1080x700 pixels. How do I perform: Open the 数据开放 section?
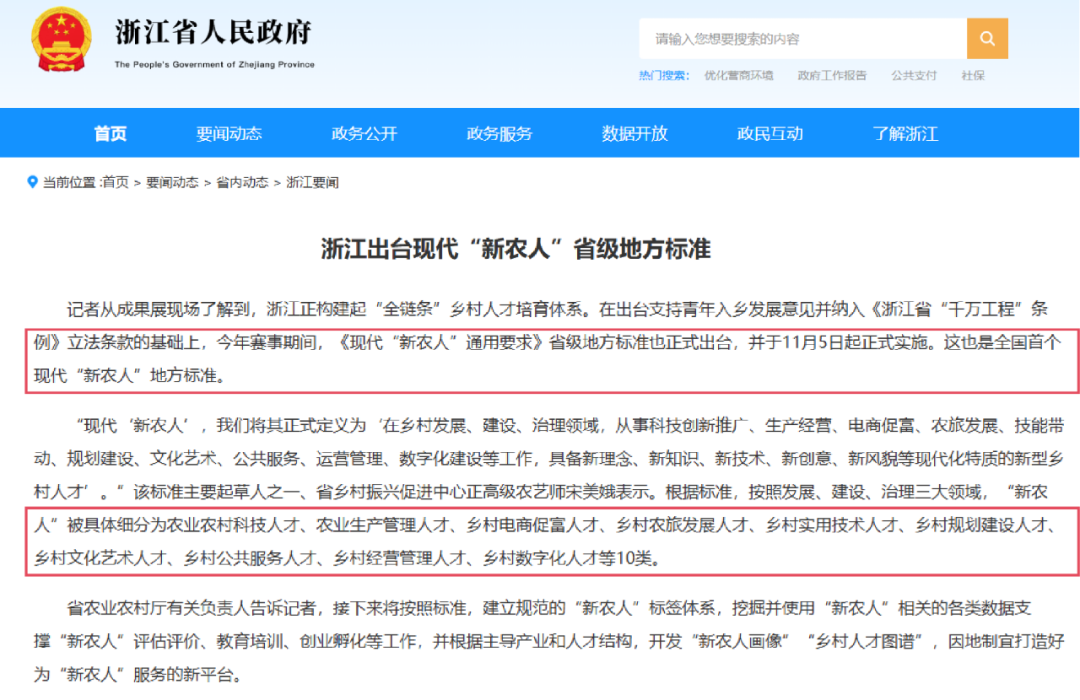pyautogui.click(x=636, y=132)
